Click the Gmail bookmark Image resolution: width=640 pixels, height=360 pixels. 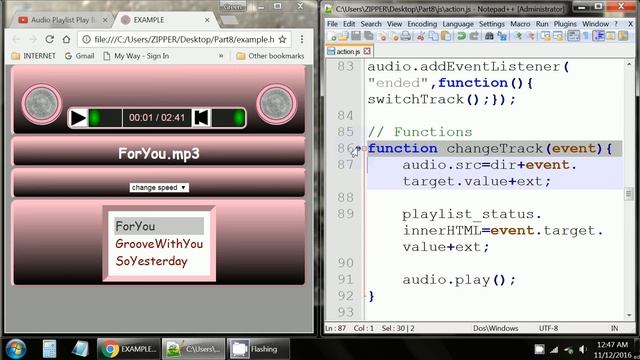click(80, 56)
